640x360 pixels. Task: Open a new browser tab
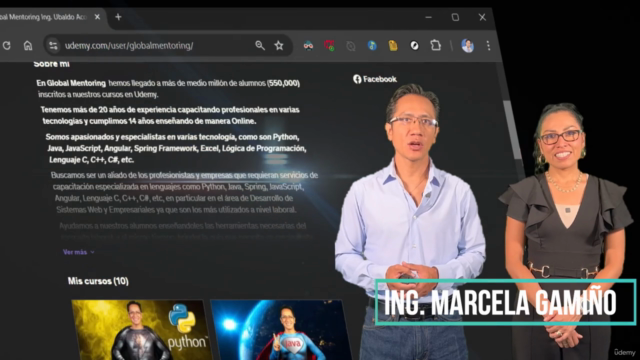pyautogui.click(x=118, y=17)
